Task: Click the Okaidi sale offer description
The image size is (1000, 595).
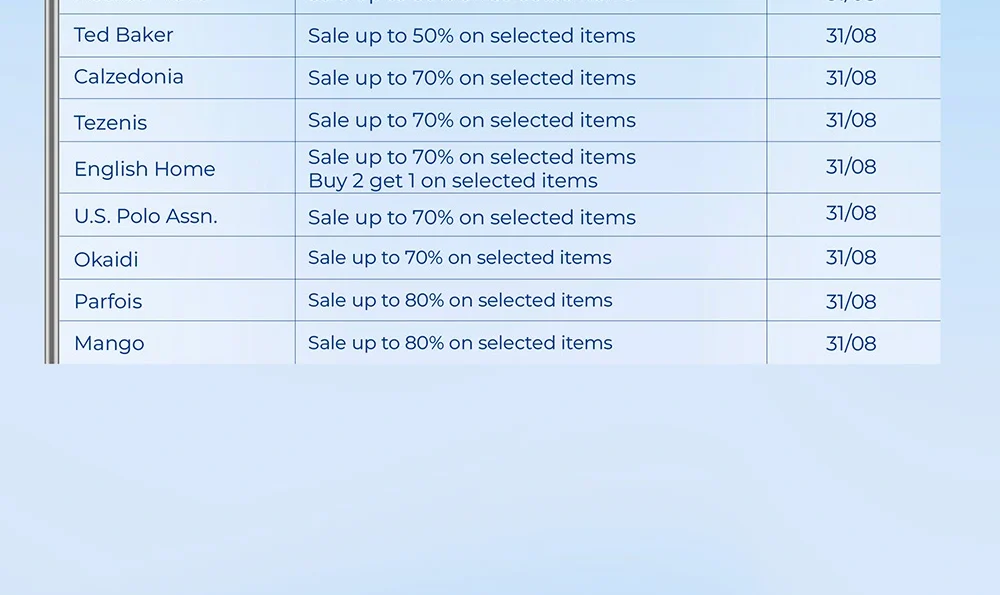Action: [459, 258]
